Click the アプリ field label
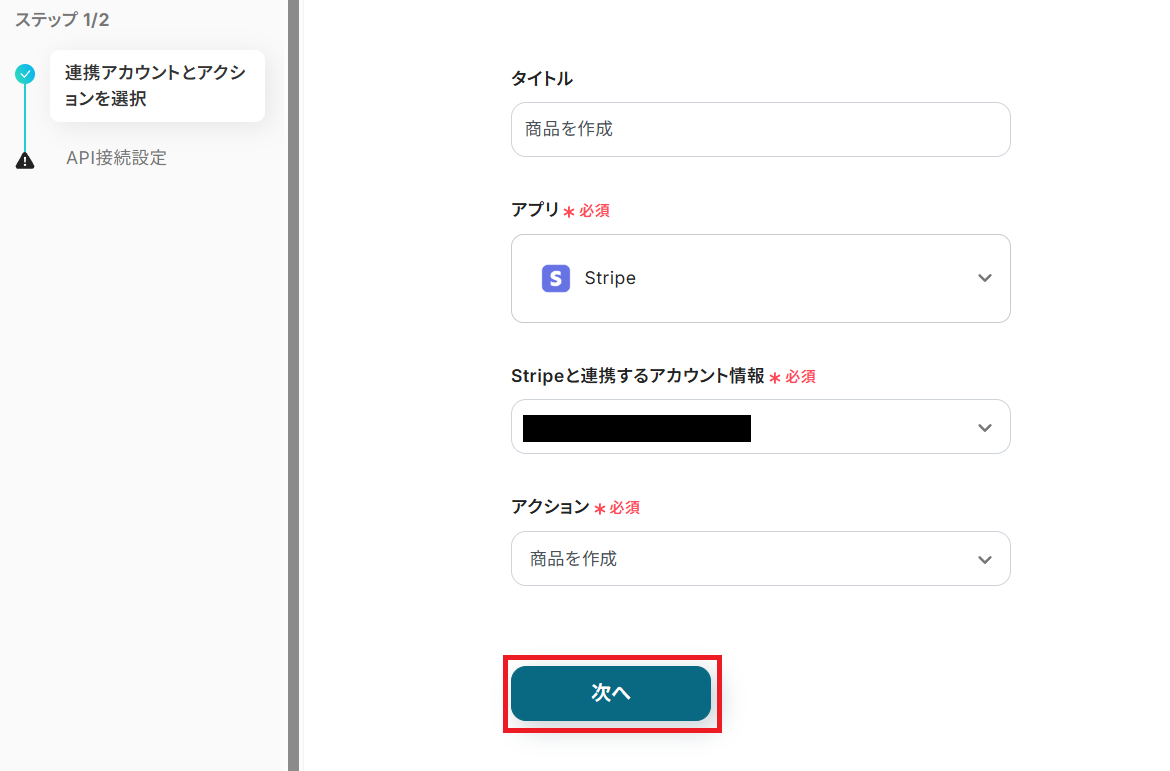1170x771 pixels. (x=535, y=210)
